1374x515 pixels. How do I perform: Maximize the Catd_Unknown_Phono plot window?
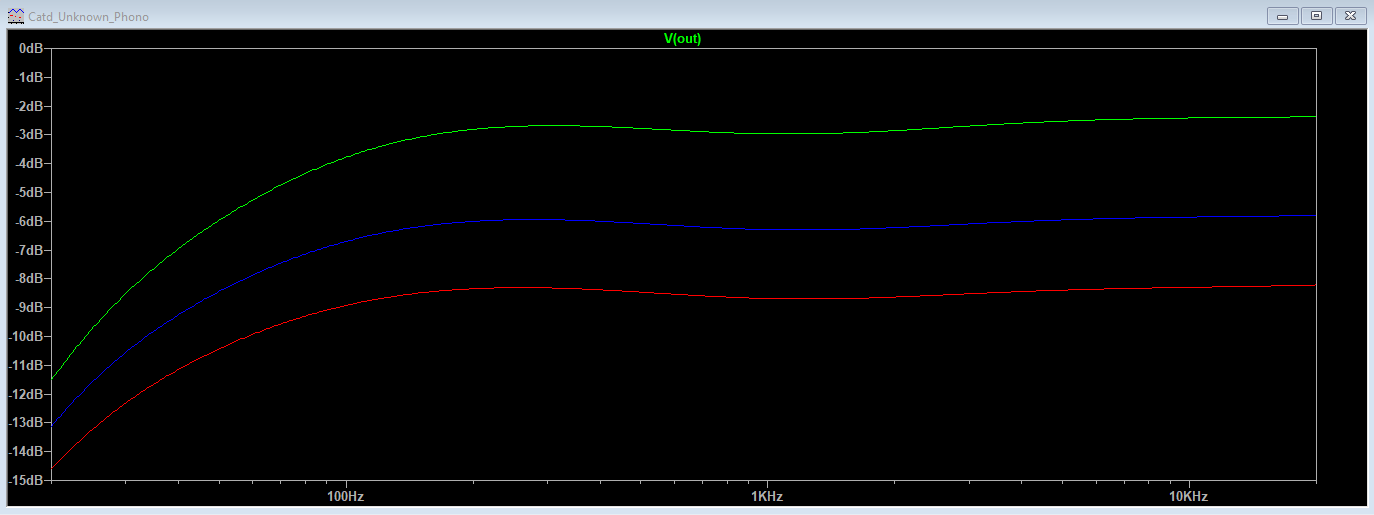coord(1316,16)
